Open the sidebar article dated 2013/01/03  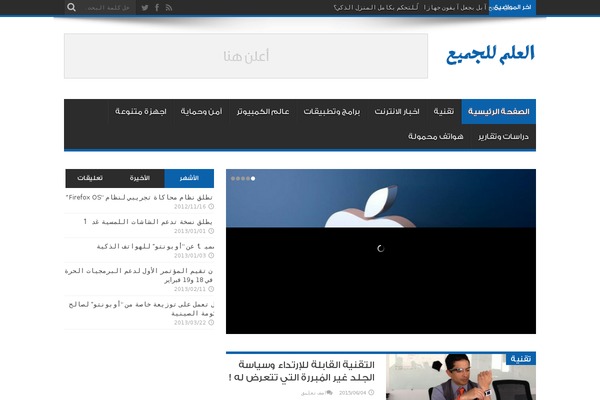[155, 247]
